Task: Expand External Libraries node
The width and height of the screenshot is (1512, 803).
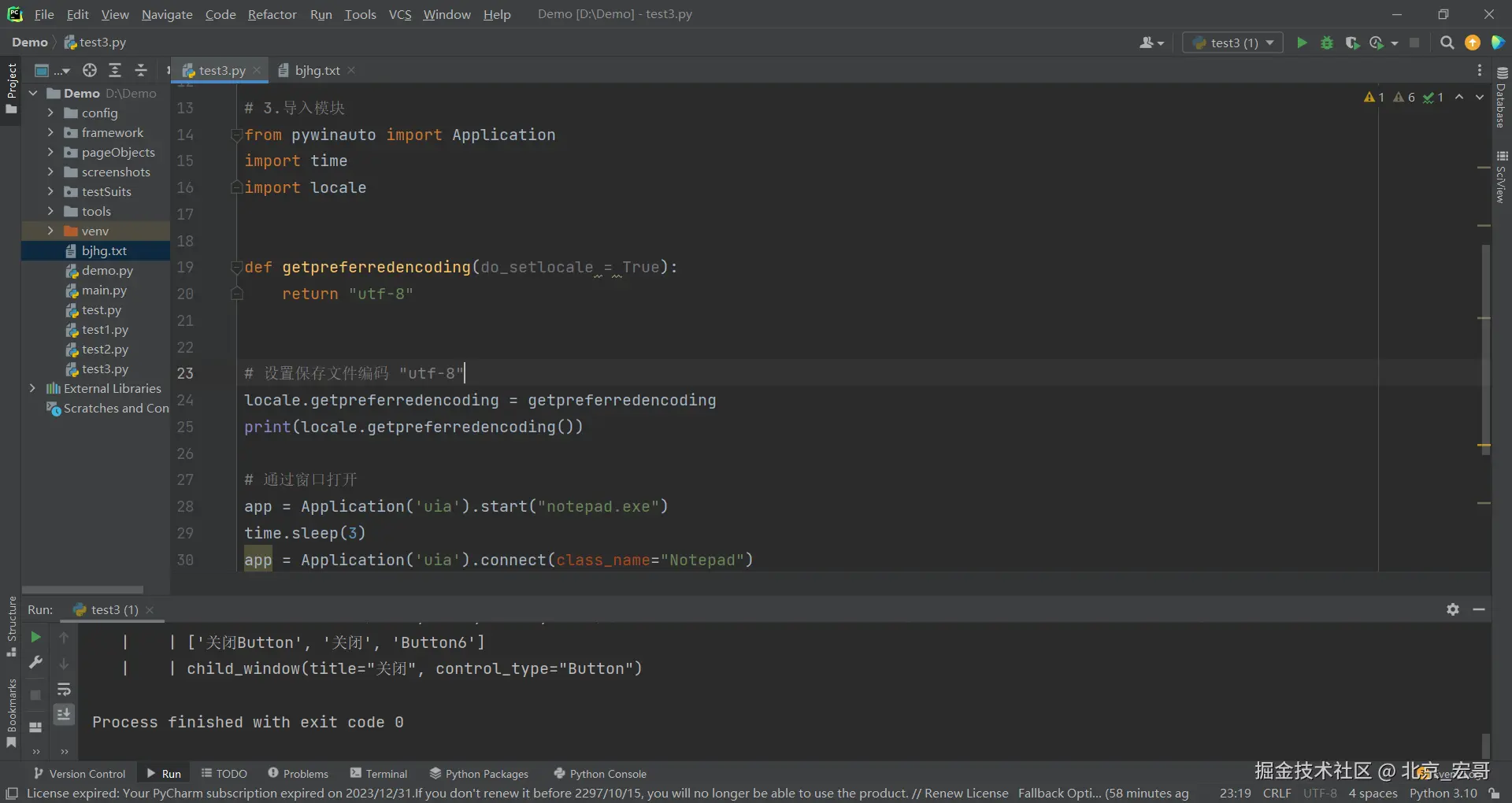Action: click(32, 388)
